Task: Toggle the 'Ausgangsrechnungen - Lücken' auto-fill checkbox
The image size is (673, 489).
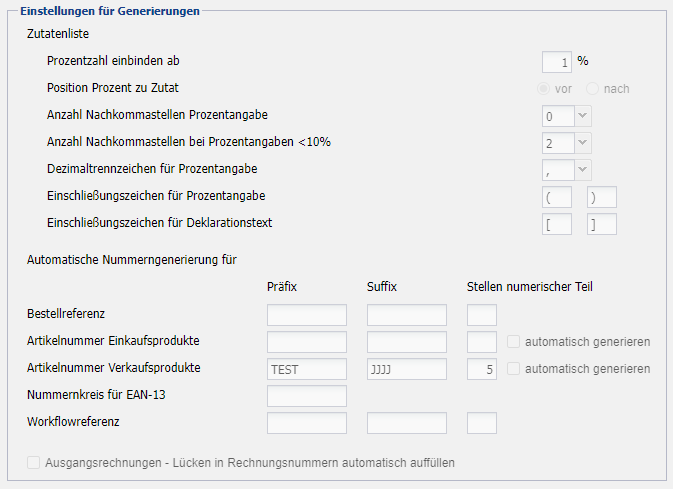Action: point(34,463)
